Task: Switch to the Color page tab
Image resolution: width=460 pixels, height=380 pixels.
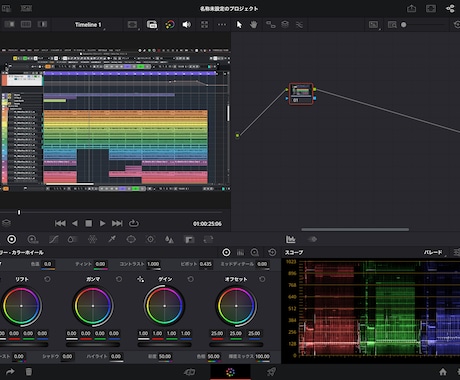Action: click(230, 372)
